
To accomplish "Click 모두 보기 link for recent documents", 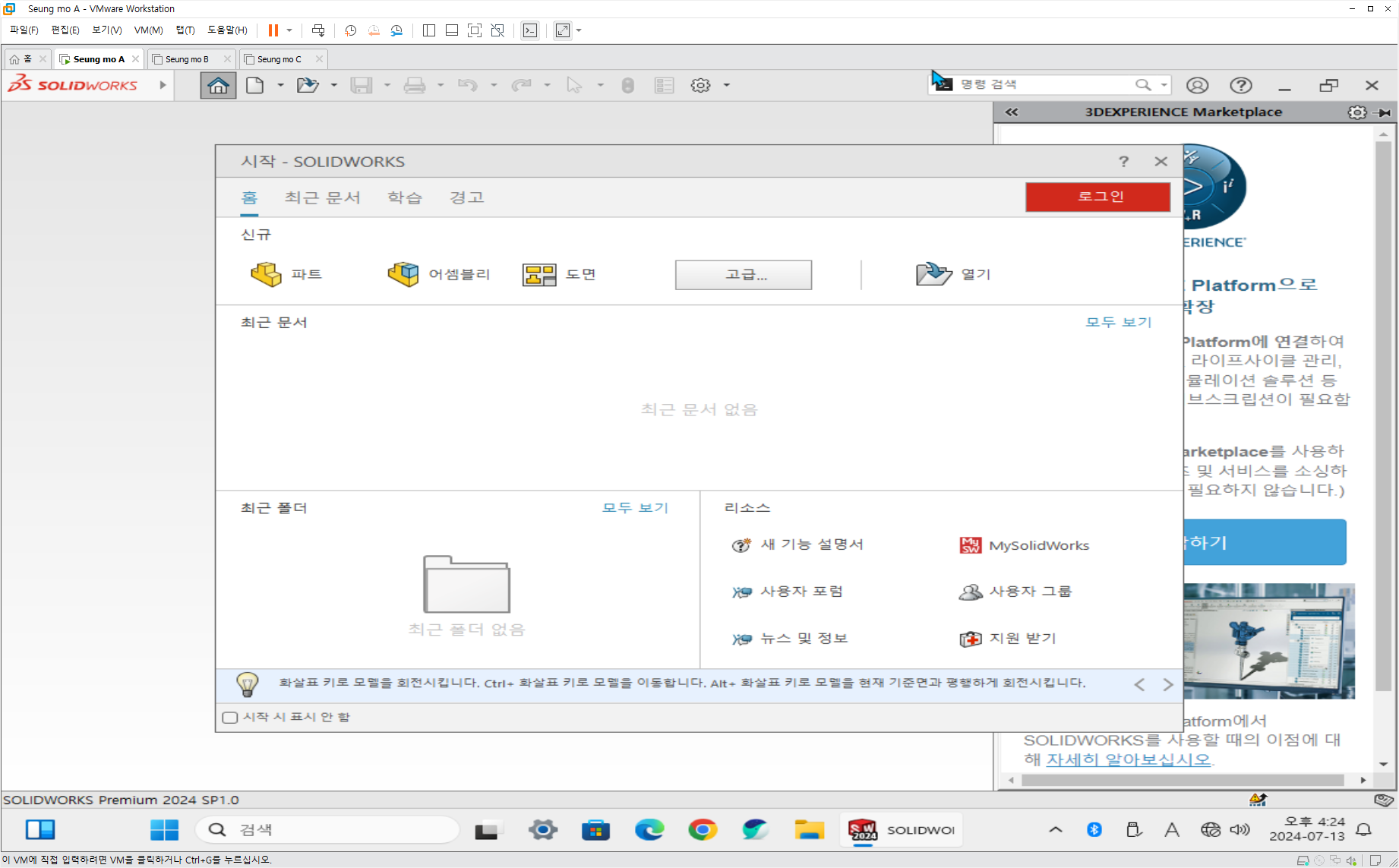I will (1119, 322).
